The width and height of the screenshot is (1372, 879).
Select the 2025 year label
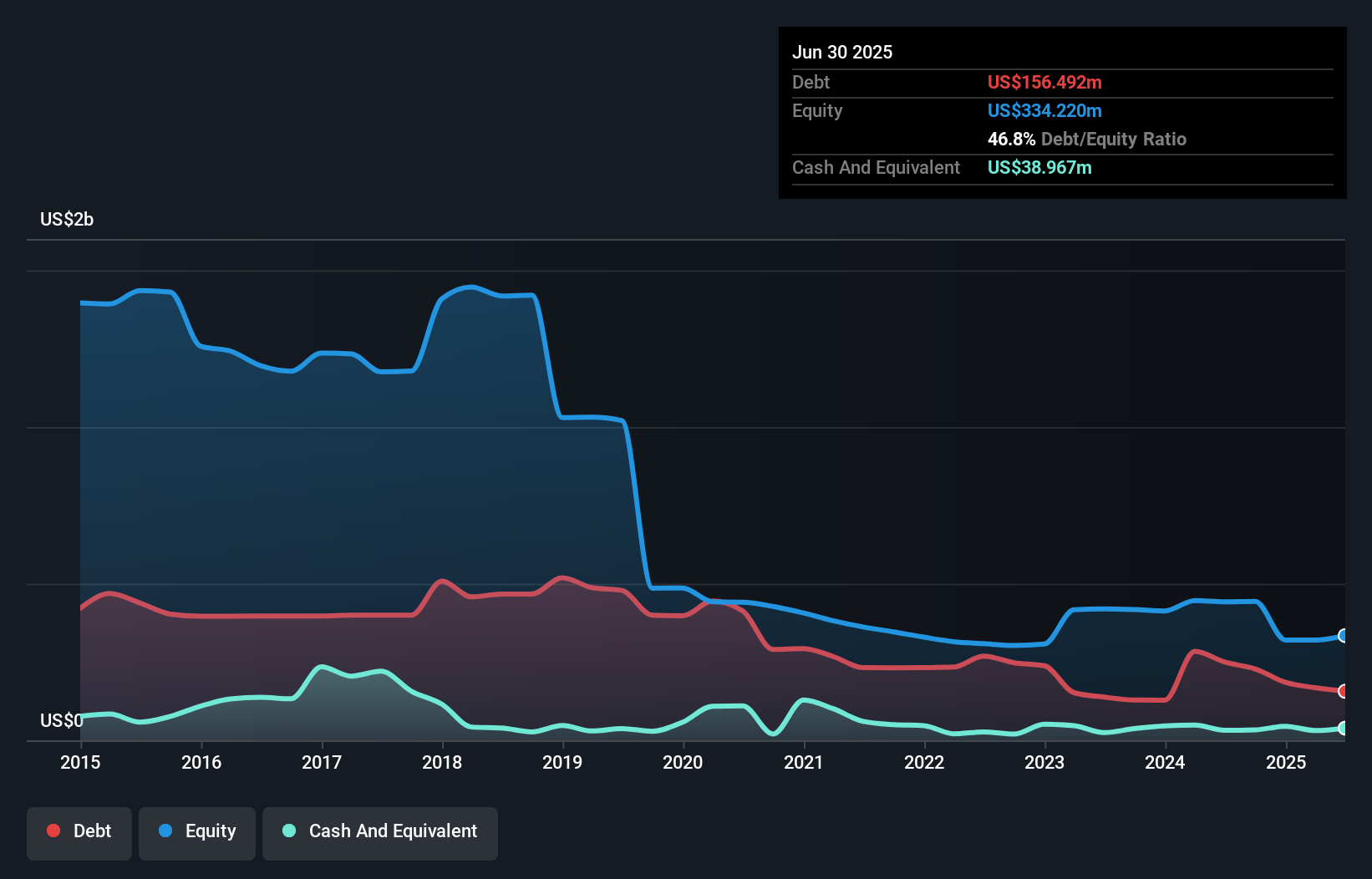(1287, 762)
